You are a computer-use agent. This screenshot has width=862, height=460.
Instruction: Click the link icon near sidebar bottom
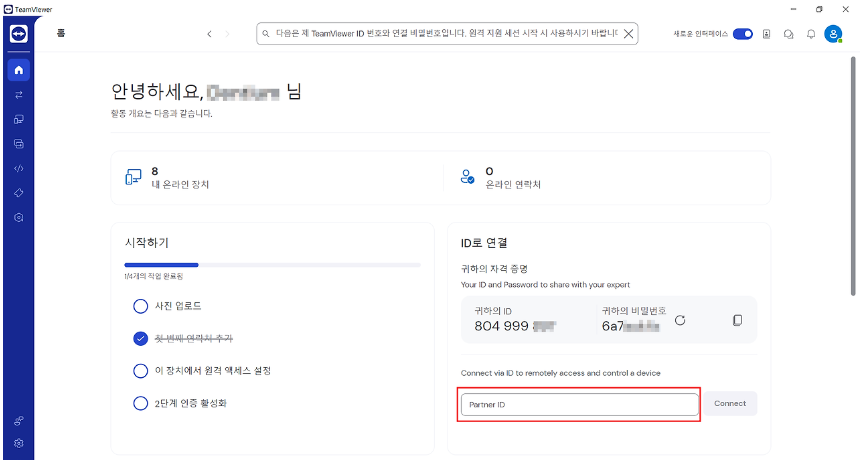[x=19, y=421]
